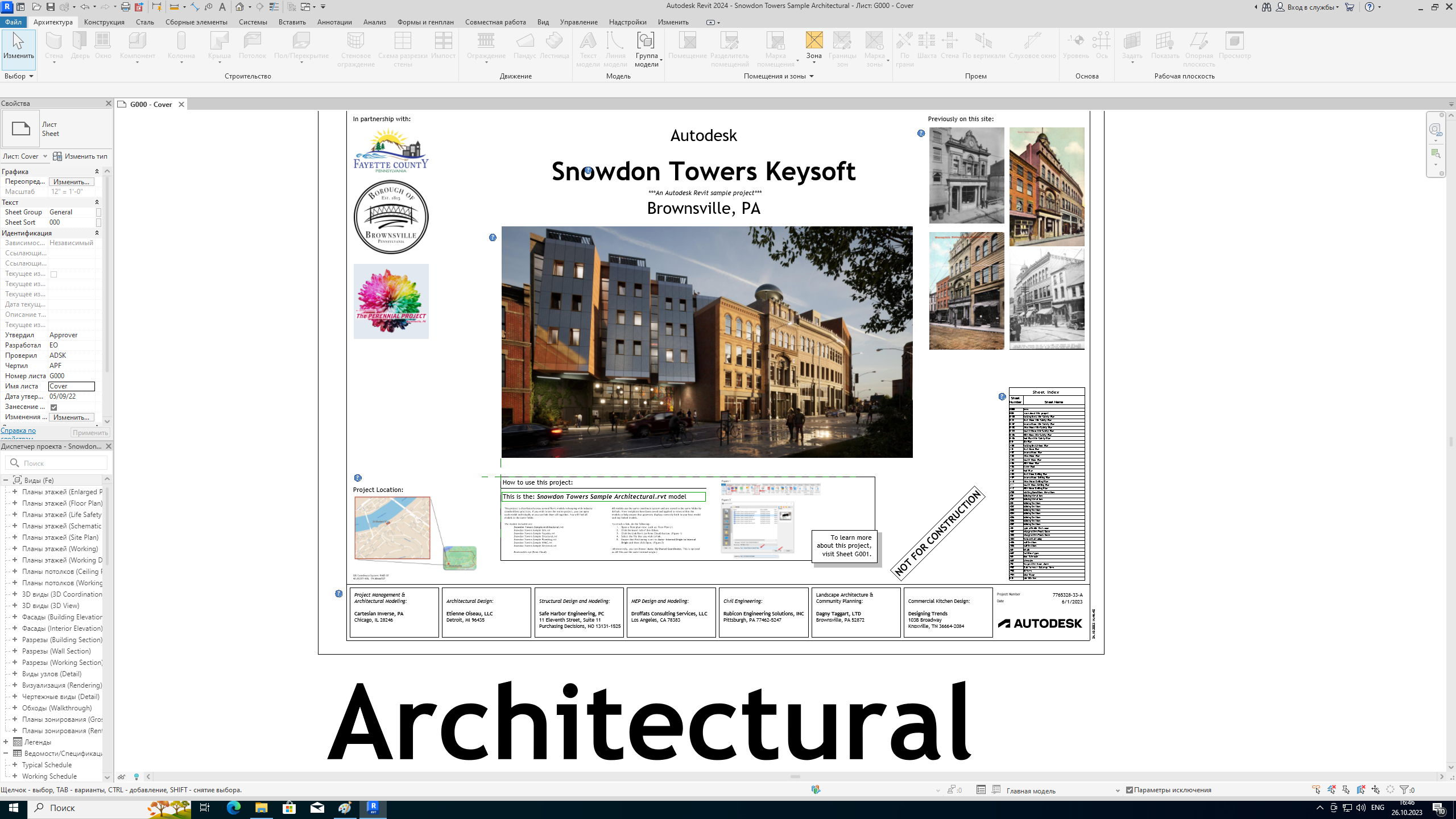
Task: Click the Save icon in quick access toolbar
Action: pyautogui.click(x=51, y=7)
